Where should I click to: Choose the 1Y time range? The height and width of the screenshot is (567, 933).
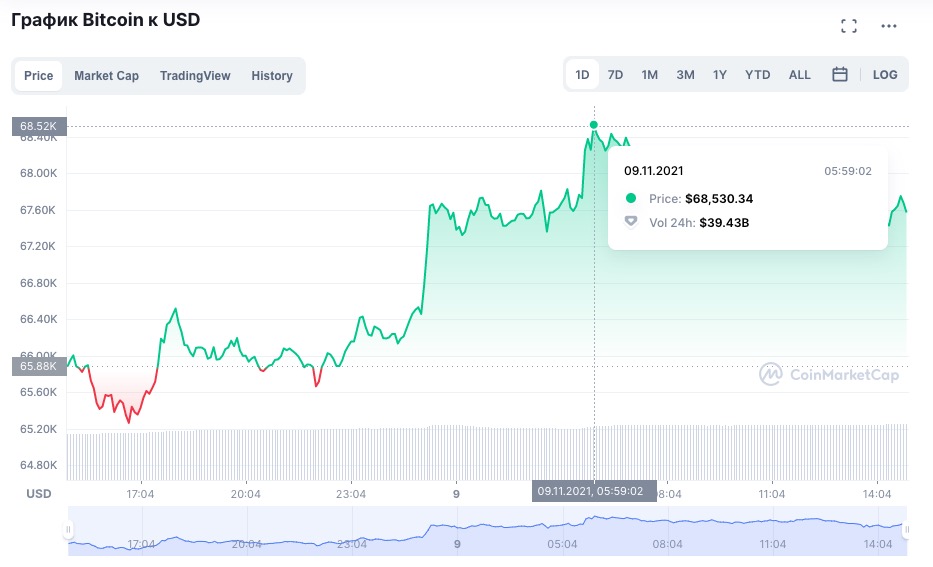click(x=719, y=75)
